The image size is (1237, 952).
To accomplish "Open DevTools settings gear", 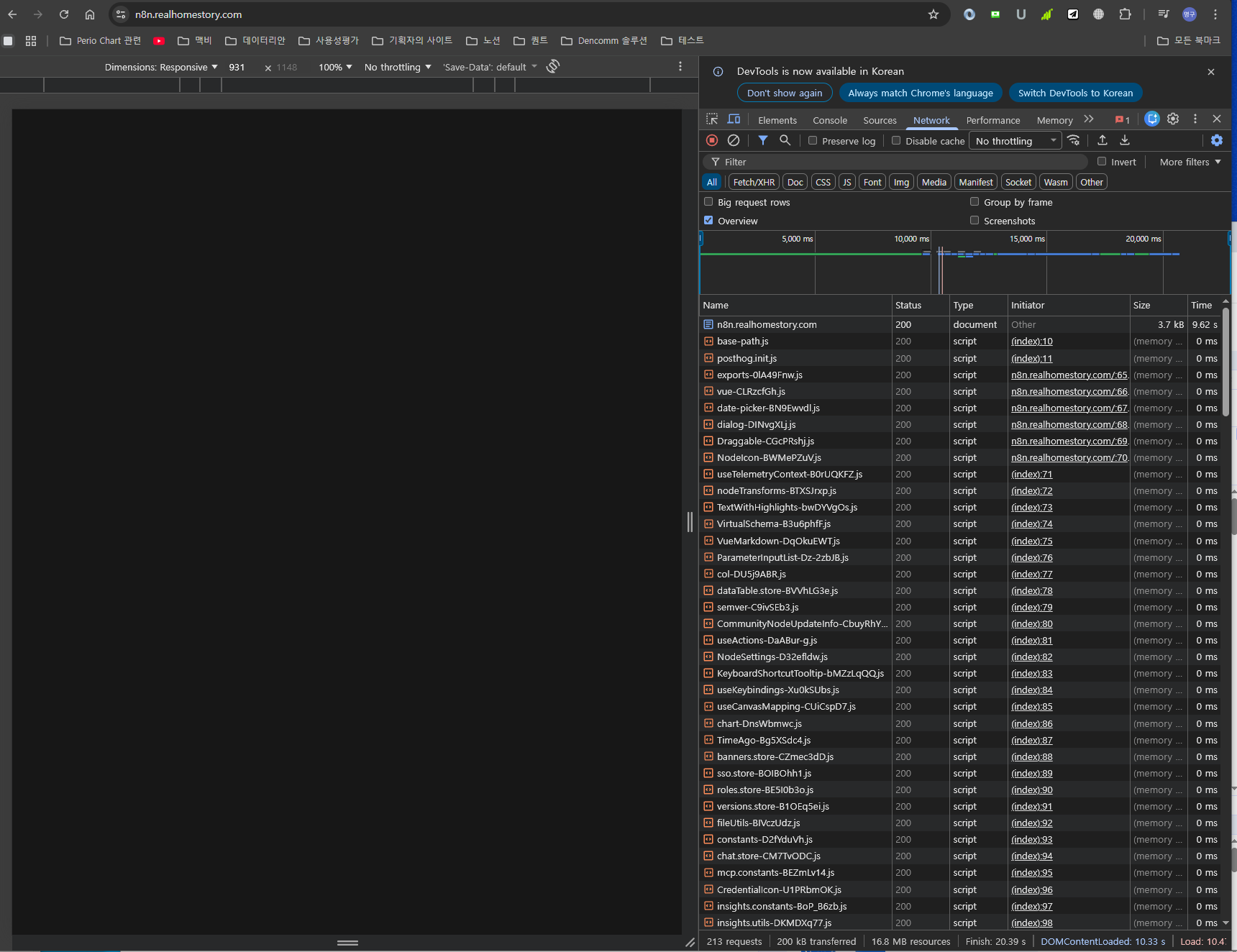I will pyautogui.click(x=1173, y=119).
